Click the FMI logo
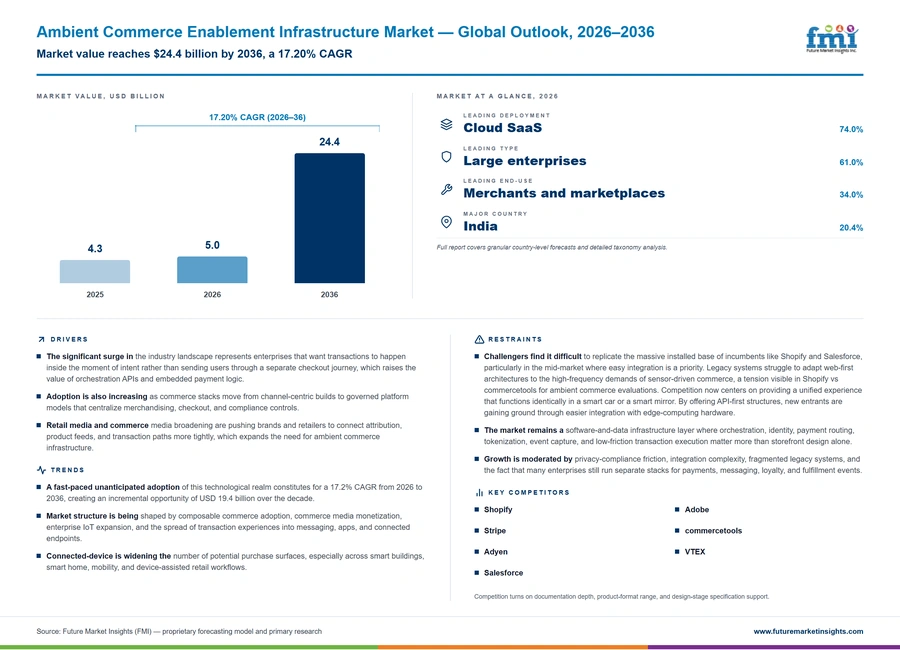The width and height of the screenshot is (900, 650). click(832, 39)
